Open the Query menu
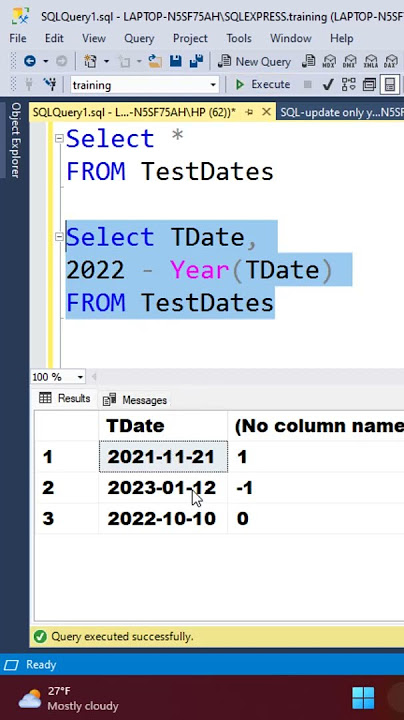 (x=139, y=38)
